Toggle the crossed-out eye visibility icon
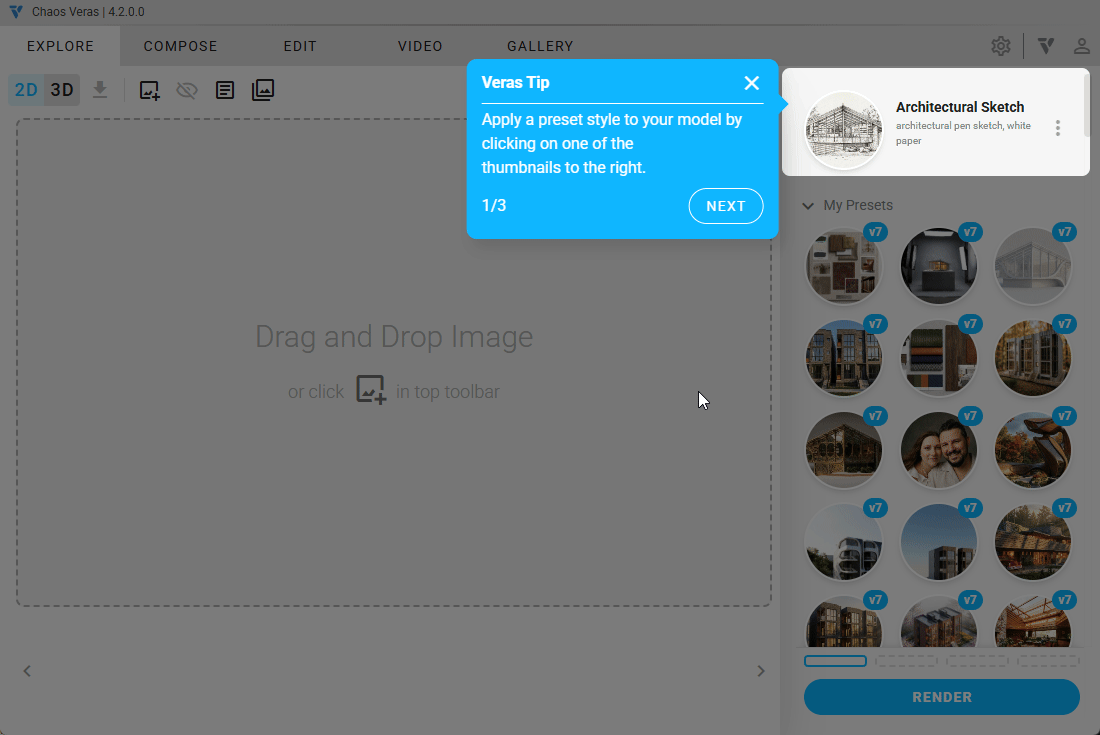The height and width of the screenshot is (735, 1100). pyautogui.click(x=187, y=90)
